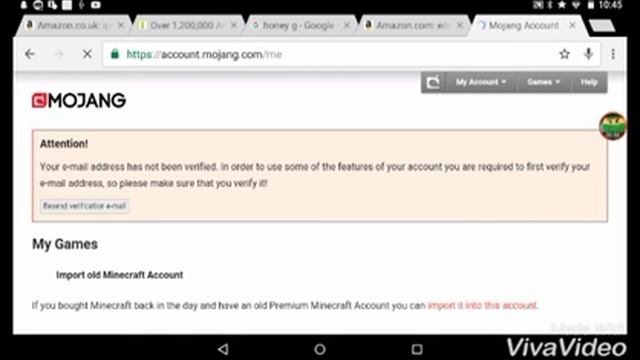Click Import old Minecraft Account heading

tap(120, 275)
